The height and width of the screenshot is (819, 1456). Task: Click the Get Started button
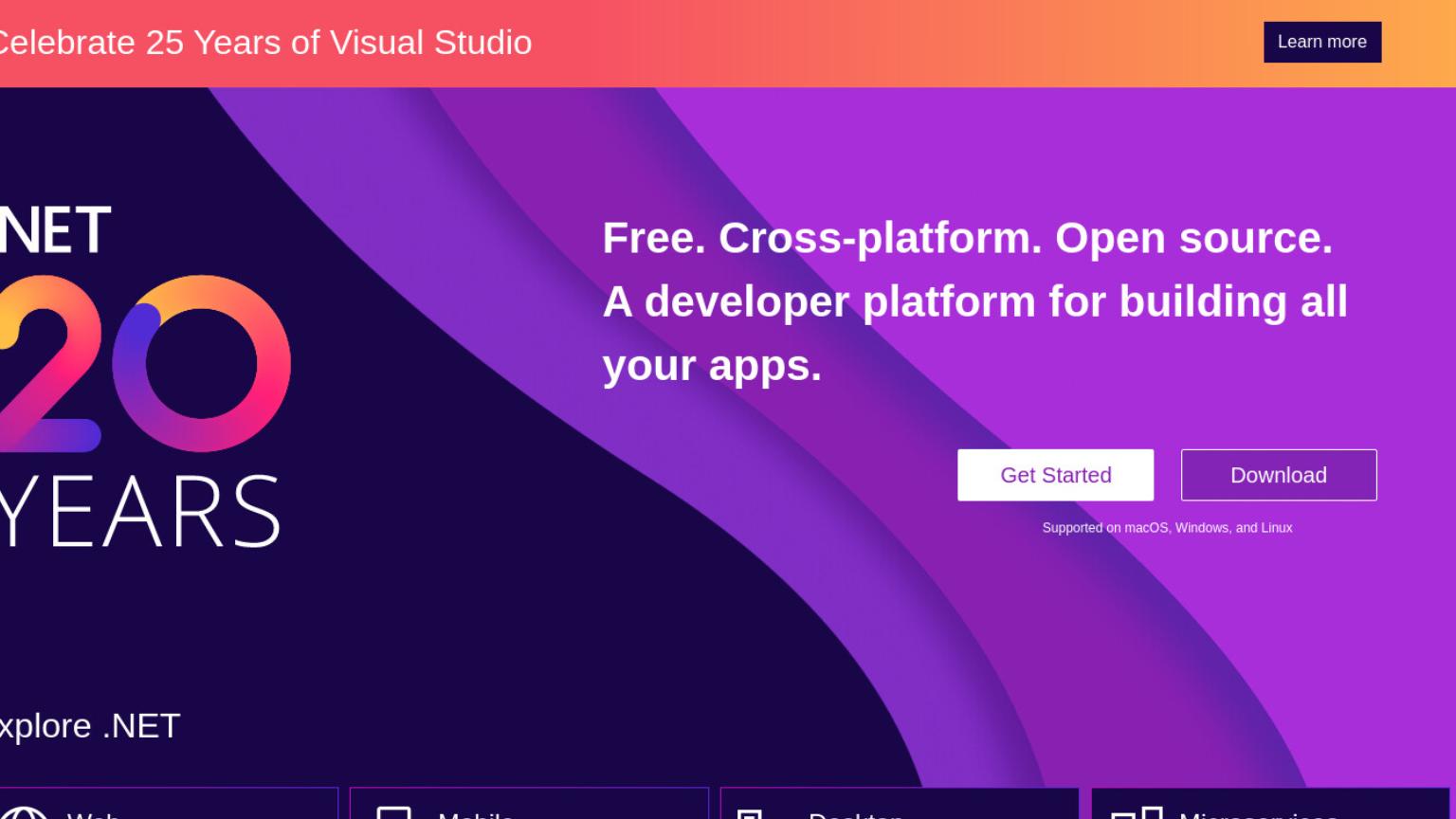tap(1055, 475)
